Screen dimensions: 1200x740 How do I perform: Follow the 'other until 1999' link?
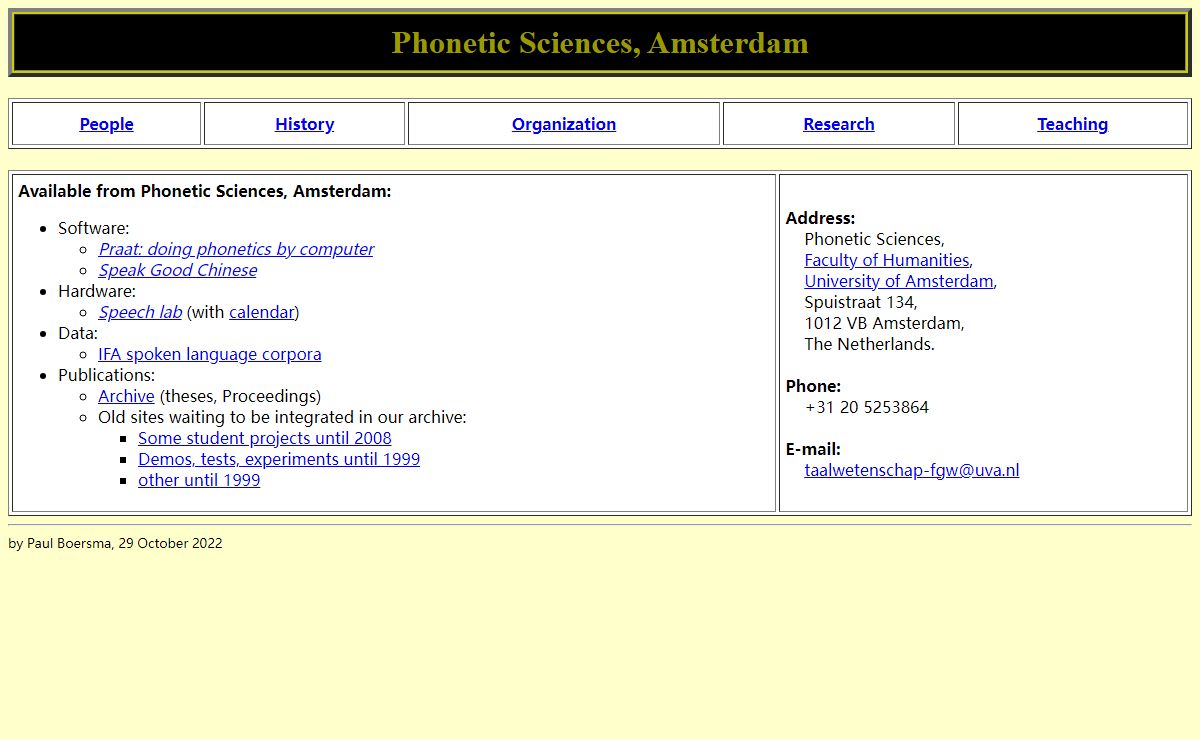199,480
